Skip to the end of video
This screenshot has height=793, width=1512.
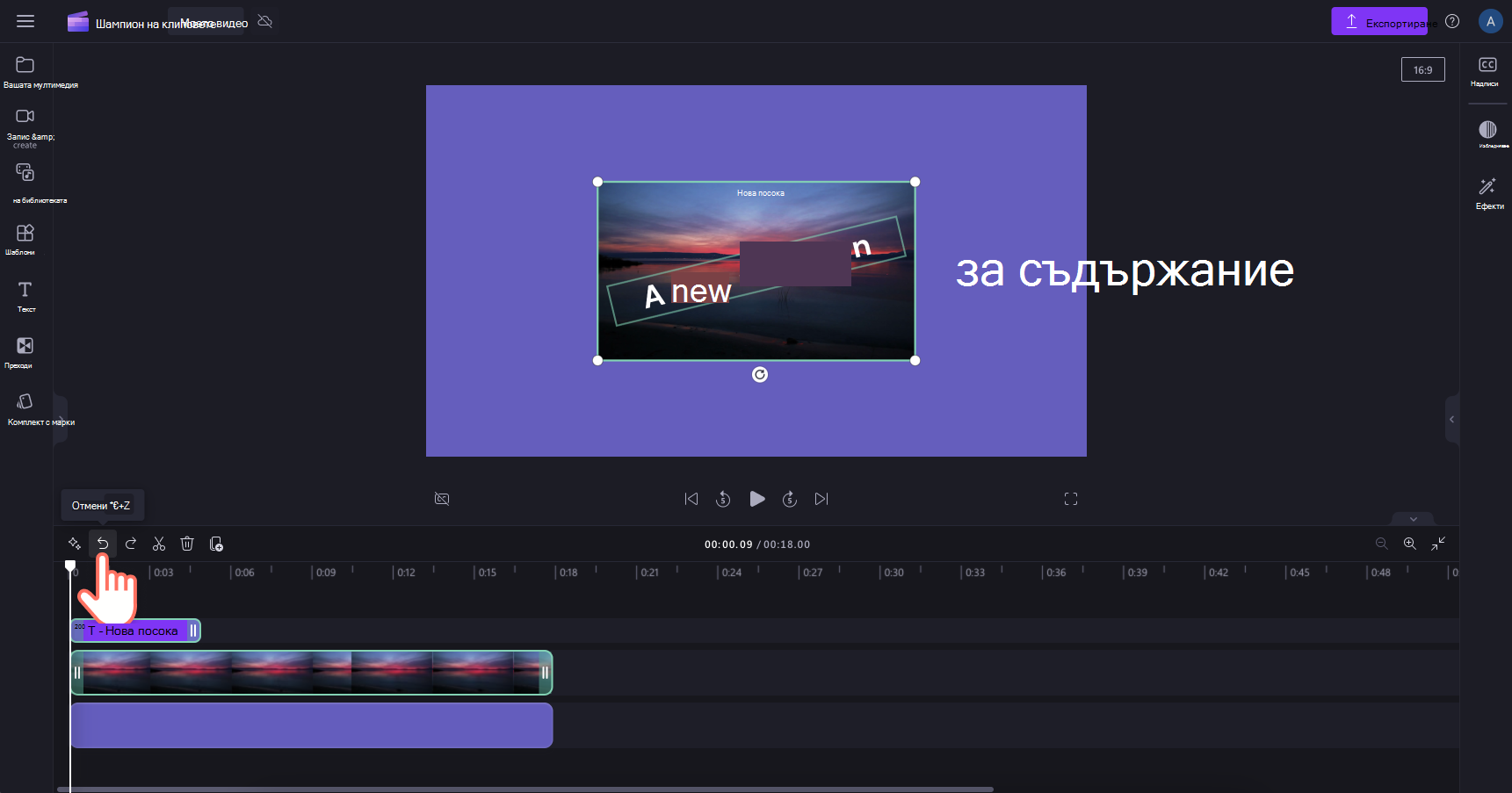coord(821,499)
